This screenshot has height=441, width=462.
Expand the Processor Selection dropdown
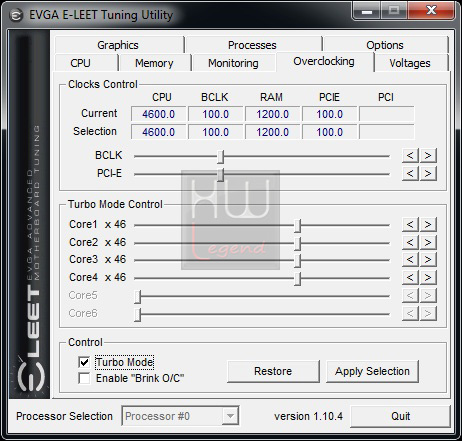230,416
